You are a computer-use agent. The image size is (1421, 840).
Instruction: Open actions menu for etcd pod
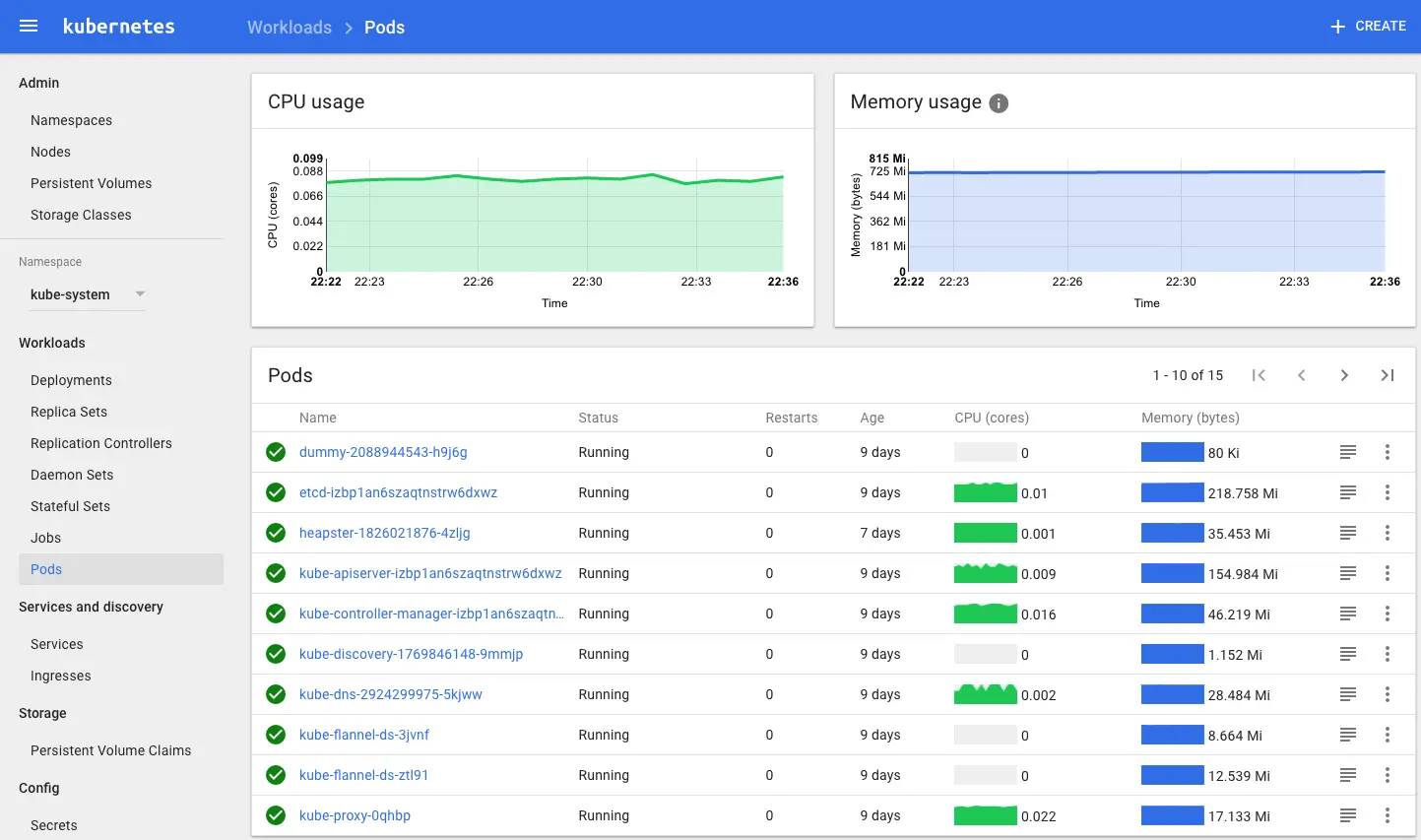click(x=1388, y=492)
